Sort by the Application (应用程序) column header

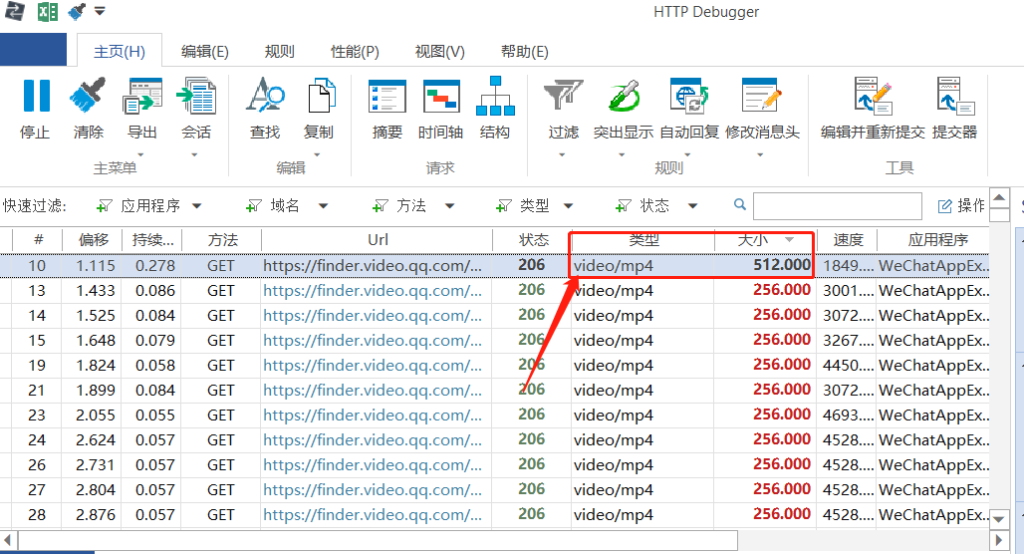pos(934,240)
